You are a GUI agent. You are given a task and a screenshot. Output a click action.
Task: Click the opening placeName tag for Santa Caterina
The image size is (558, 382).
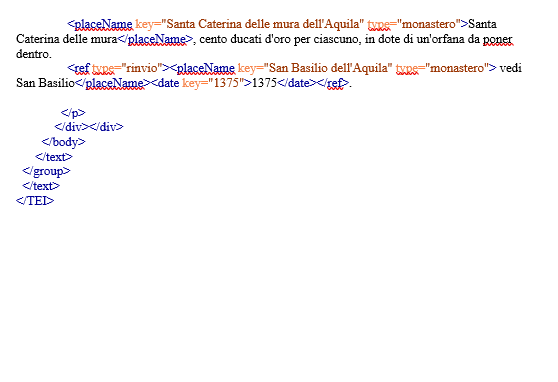100,24
